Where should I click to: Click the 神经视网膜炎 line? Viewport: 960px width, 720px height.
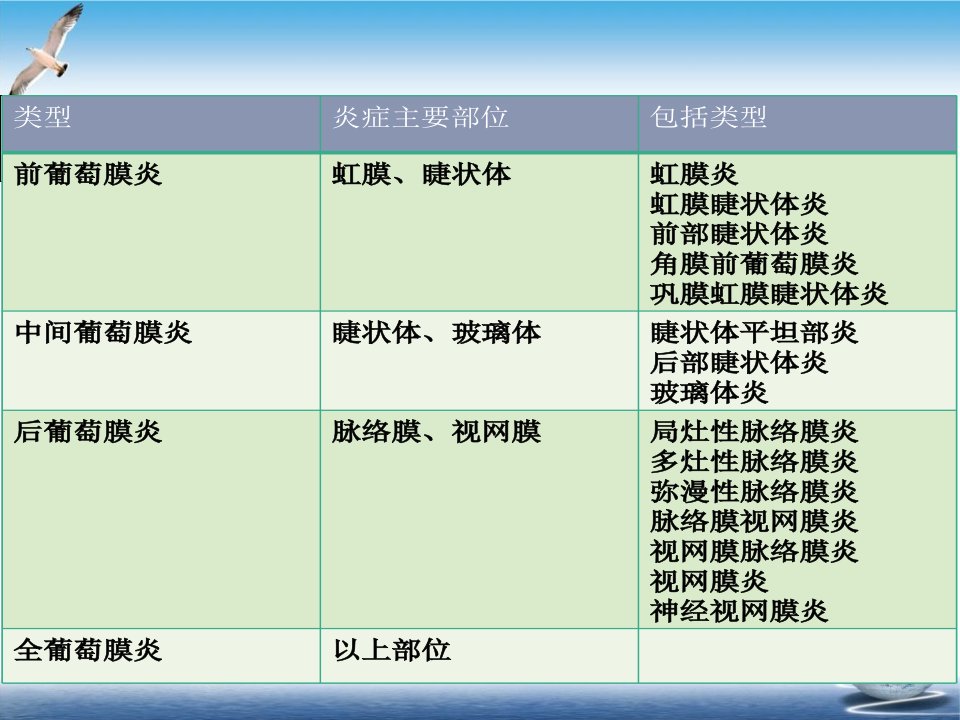click(739, 611)
